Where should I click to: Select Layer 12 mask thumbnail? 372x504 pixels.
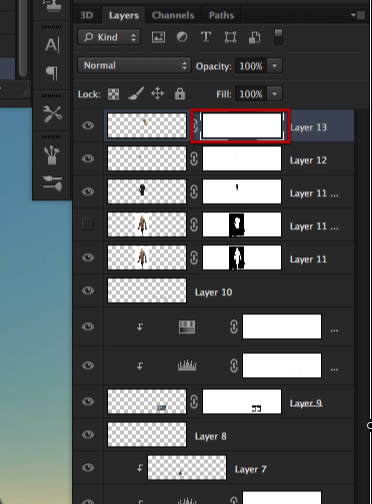[242, 159]
